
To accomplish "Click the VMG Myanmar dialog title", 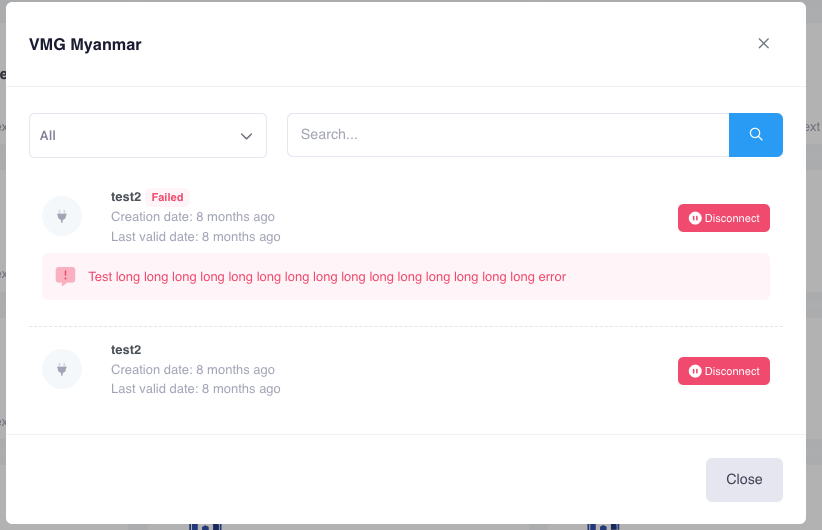I will [85, 45].
